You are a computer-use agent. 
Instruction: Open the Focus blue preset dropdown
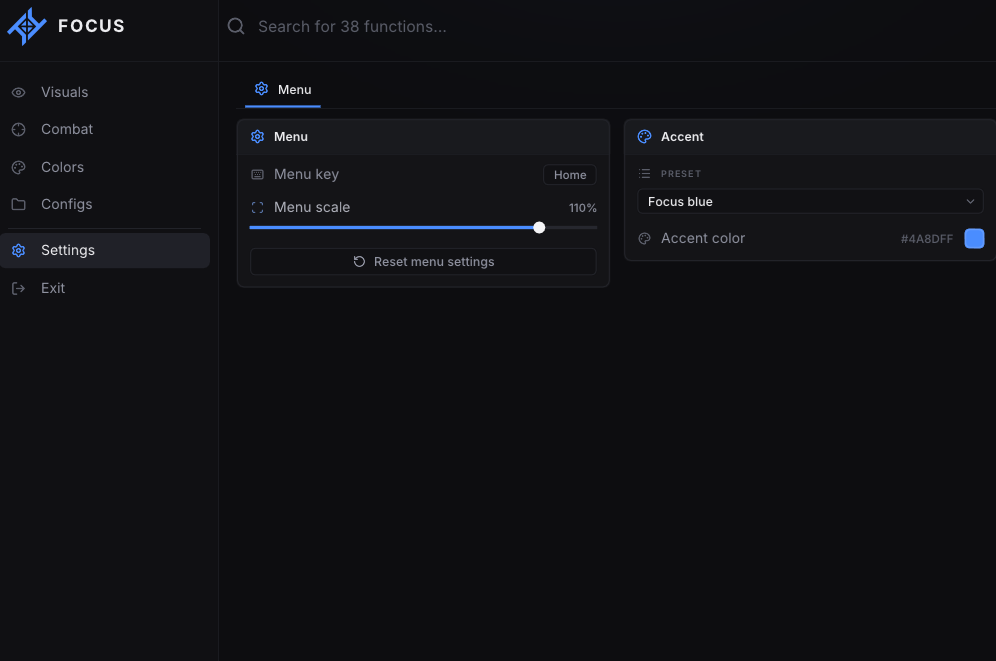tap(810, 201)
